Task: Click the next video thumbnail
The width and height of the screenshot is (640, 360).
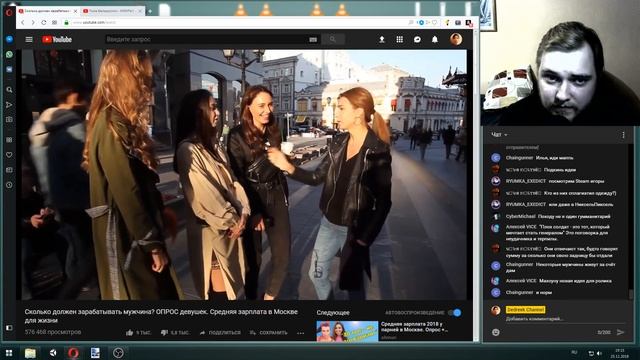Action: pyautogui.click(x=347, y=331)
